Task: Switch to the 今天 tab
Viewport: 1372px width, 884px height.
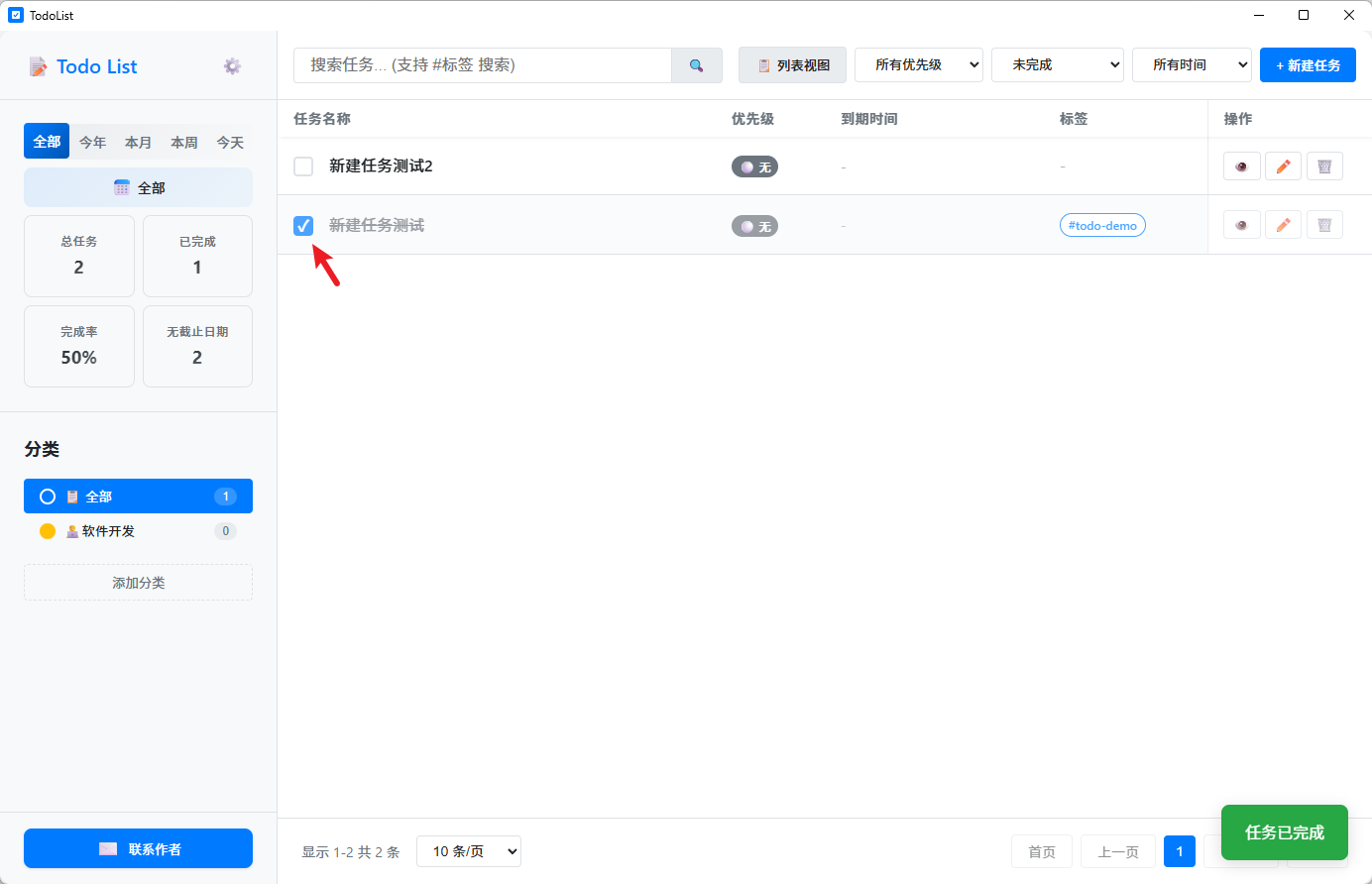Action: point(230,142)
